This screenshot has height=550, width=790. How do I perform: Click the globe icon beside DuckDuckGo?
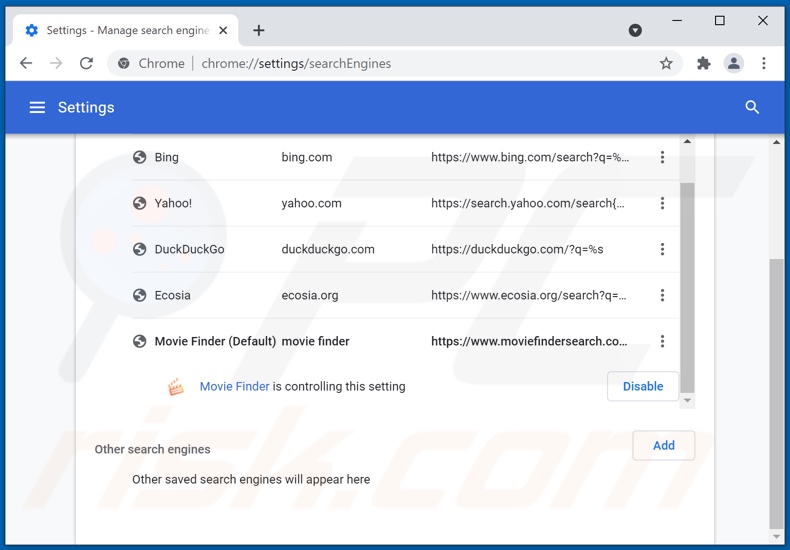(140, 249)
